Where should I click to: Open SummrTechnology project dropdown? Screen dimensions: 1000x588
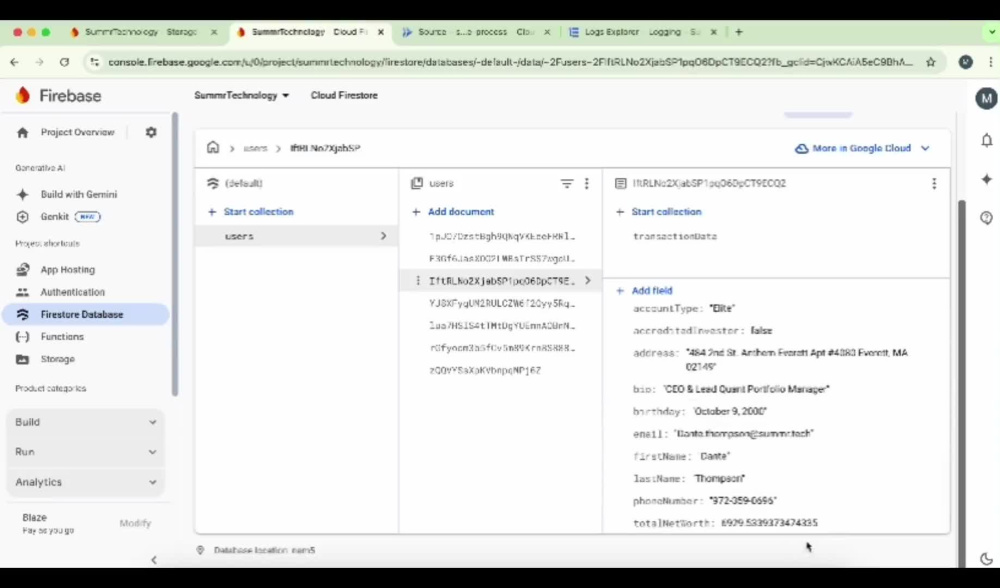point(242,96)
